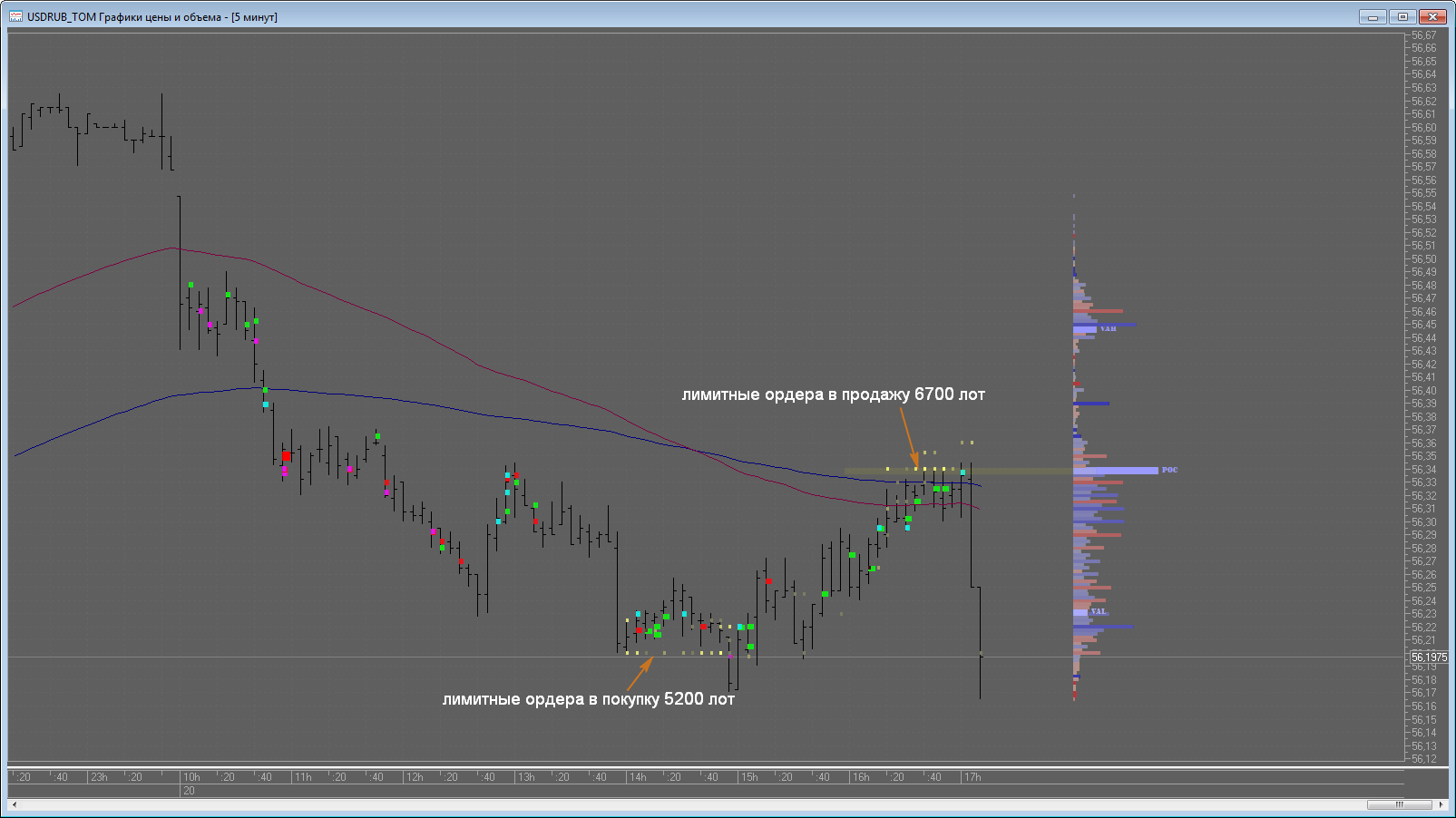Click the 12h time axis label
Screen dimensions: 1456x818
pos(415,777)
